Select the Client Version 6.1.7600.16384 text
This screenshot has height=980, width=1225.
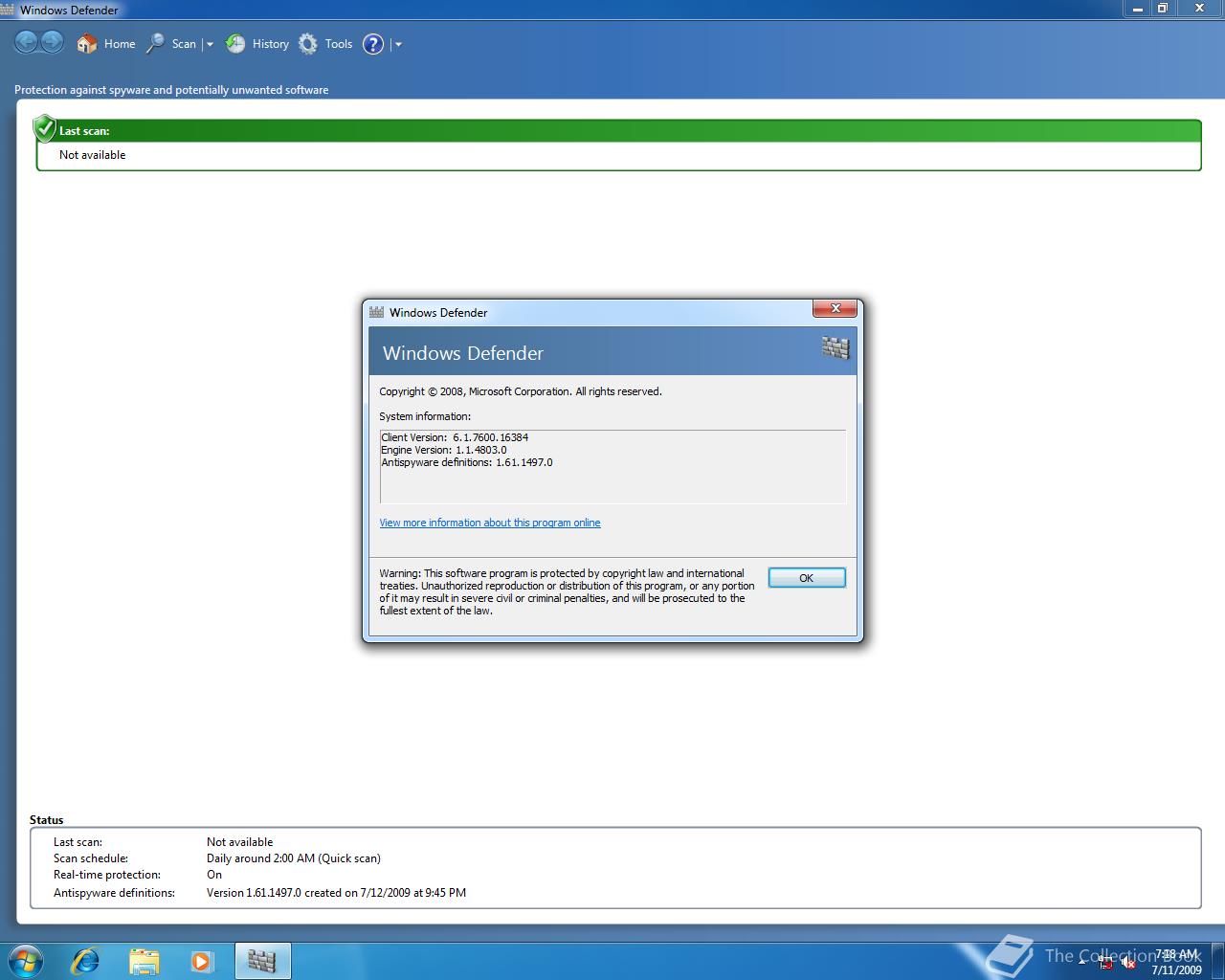pos(455,437)
